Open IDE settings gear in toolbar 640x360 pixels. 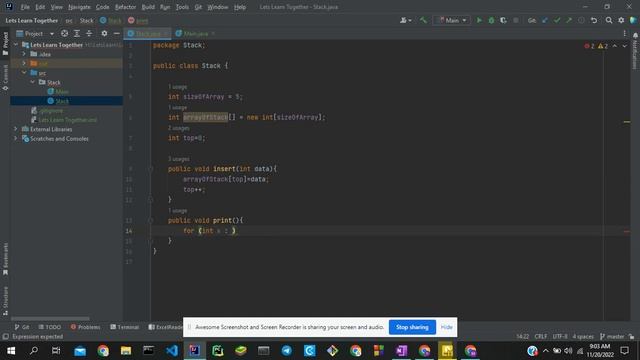(621, 20)
